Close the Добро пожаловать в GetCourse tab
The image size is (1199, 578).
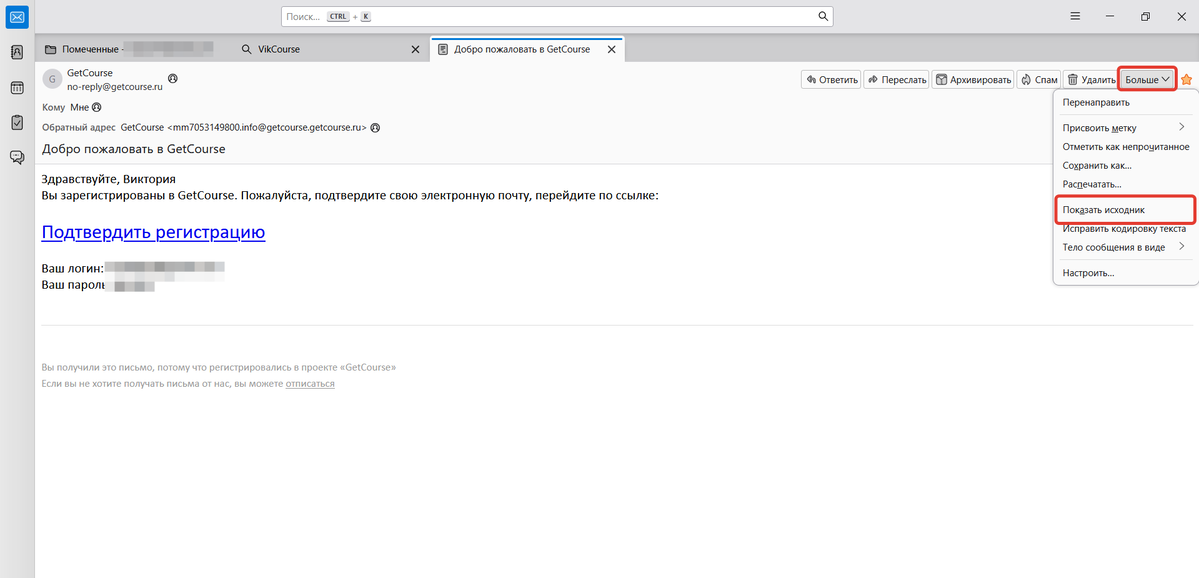pyautogui.click(x=611, y=50)
